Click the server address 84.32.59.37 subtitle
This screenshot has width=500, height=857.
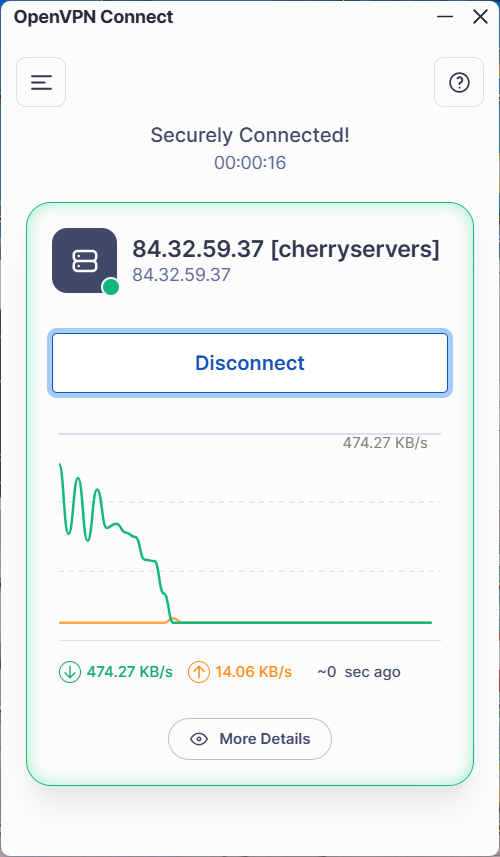pos(181,275)
